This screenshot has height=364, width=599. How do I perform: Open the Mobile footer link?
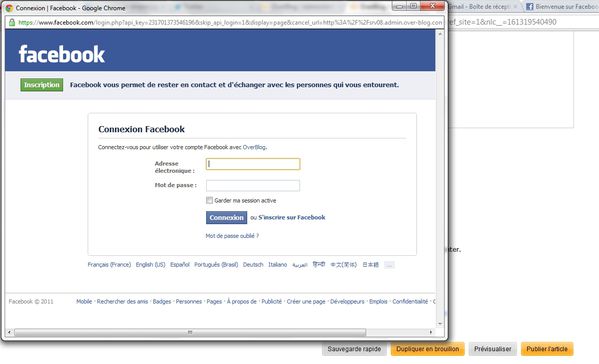84,301
